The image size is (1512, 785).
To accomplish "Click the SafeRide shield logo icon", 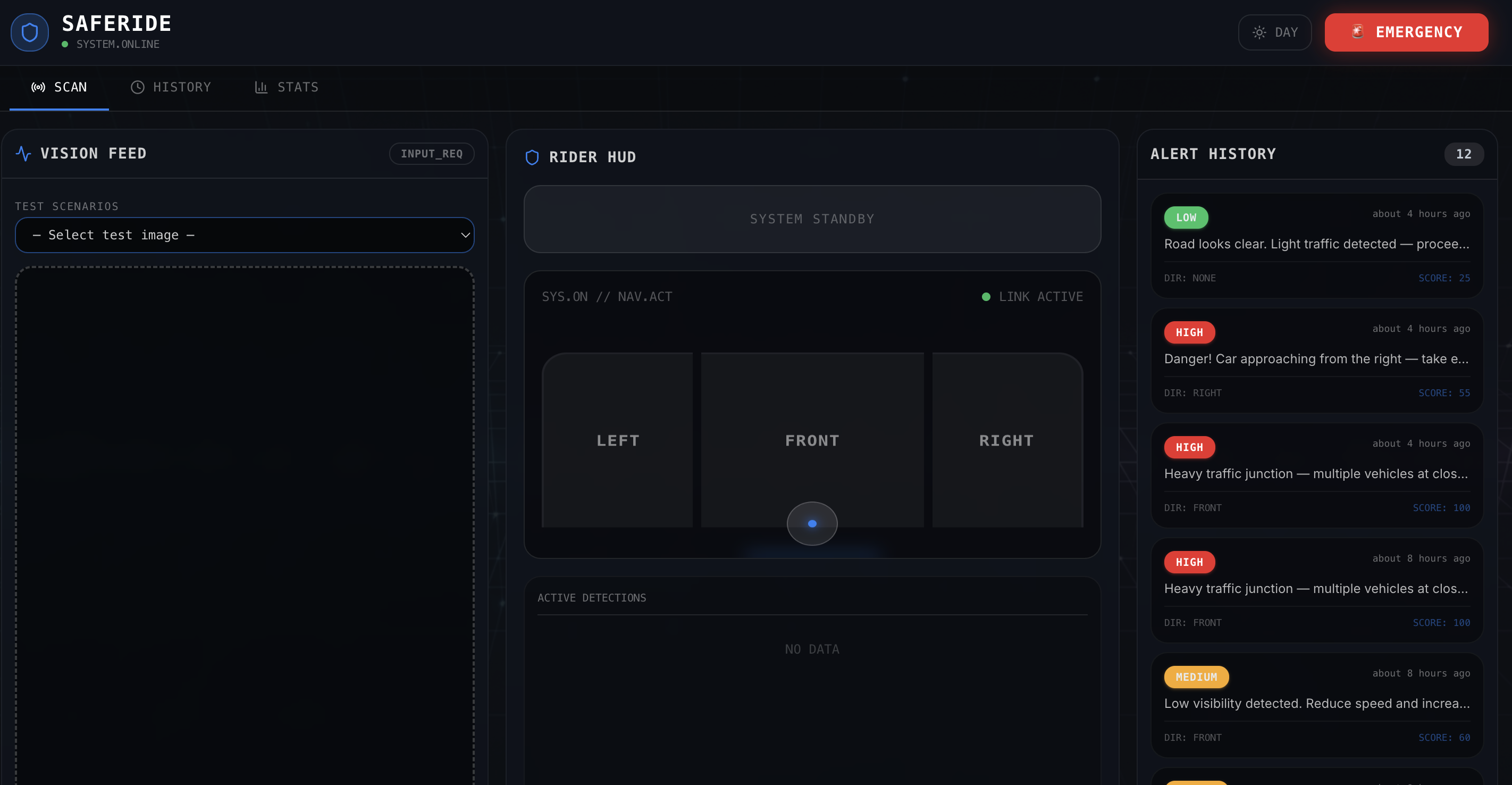I will [29, 32].
